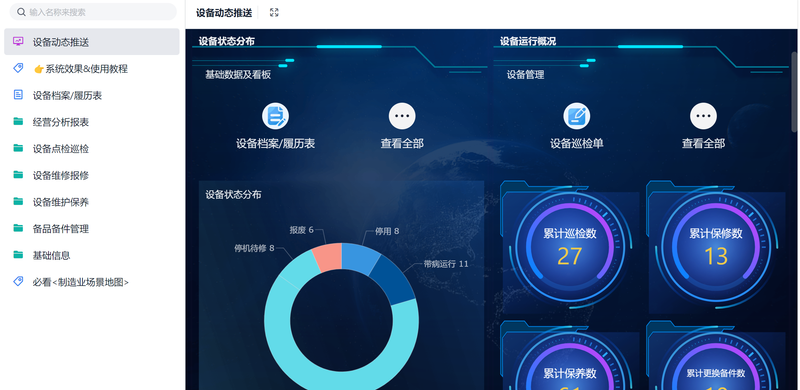This screenshot has width=800, height=390.
Task: Open 设备档案/履历表 in the sidebar
Action: pos(92,95)
